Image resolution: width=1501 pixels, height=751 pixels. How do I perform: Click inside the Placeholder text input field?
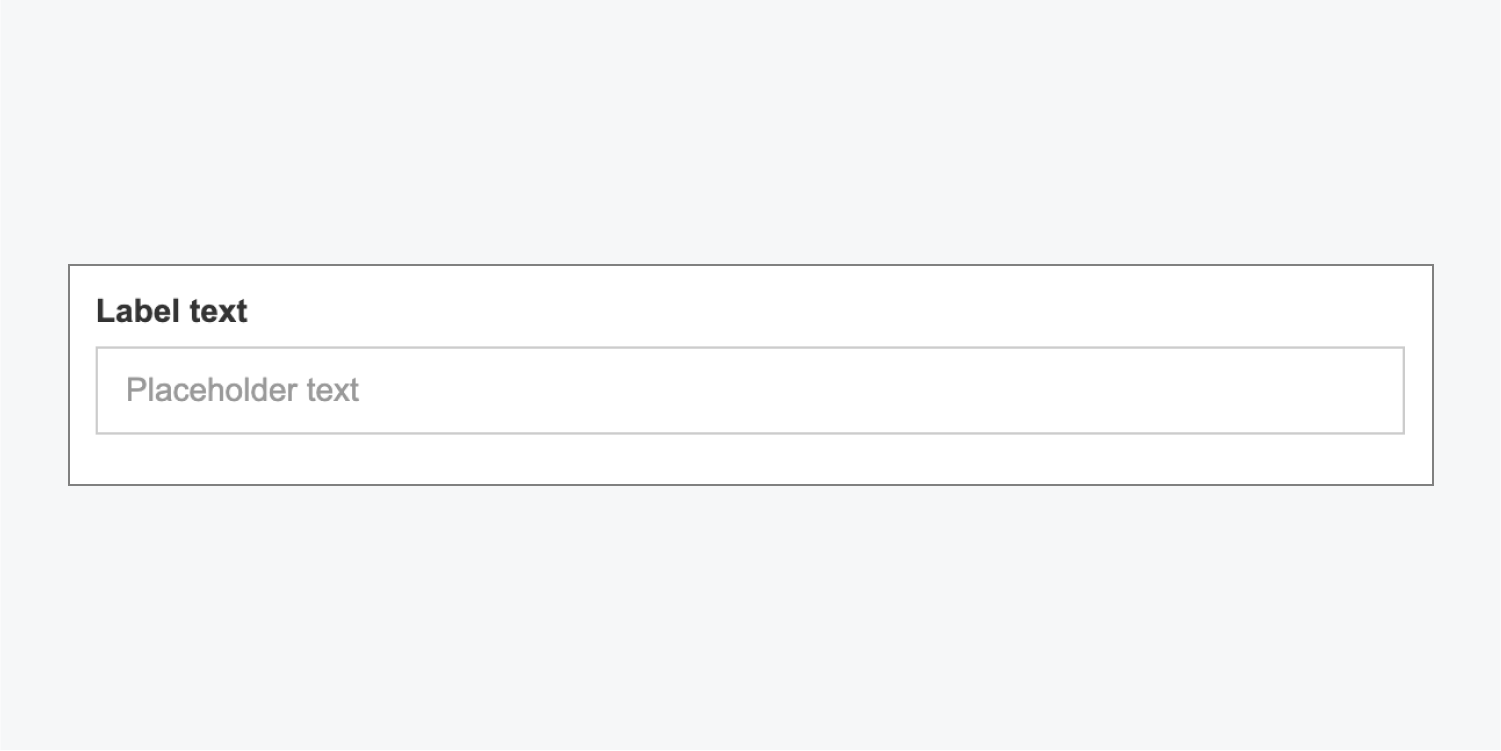(x=750, y=390)
